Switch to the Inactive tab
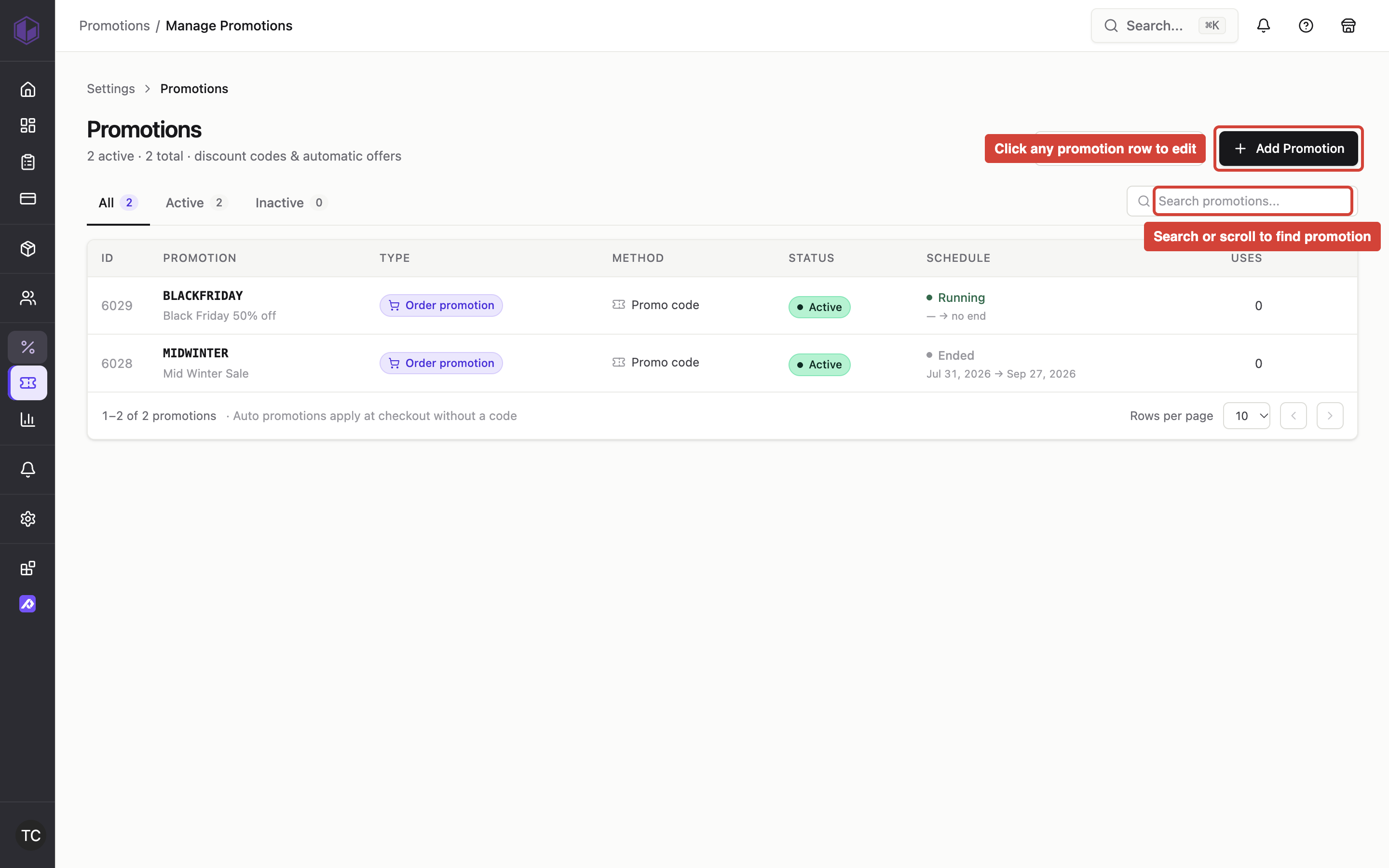The height and width of the screenshot is (868, 1389). pyautogui.click(x=291, y=203)
